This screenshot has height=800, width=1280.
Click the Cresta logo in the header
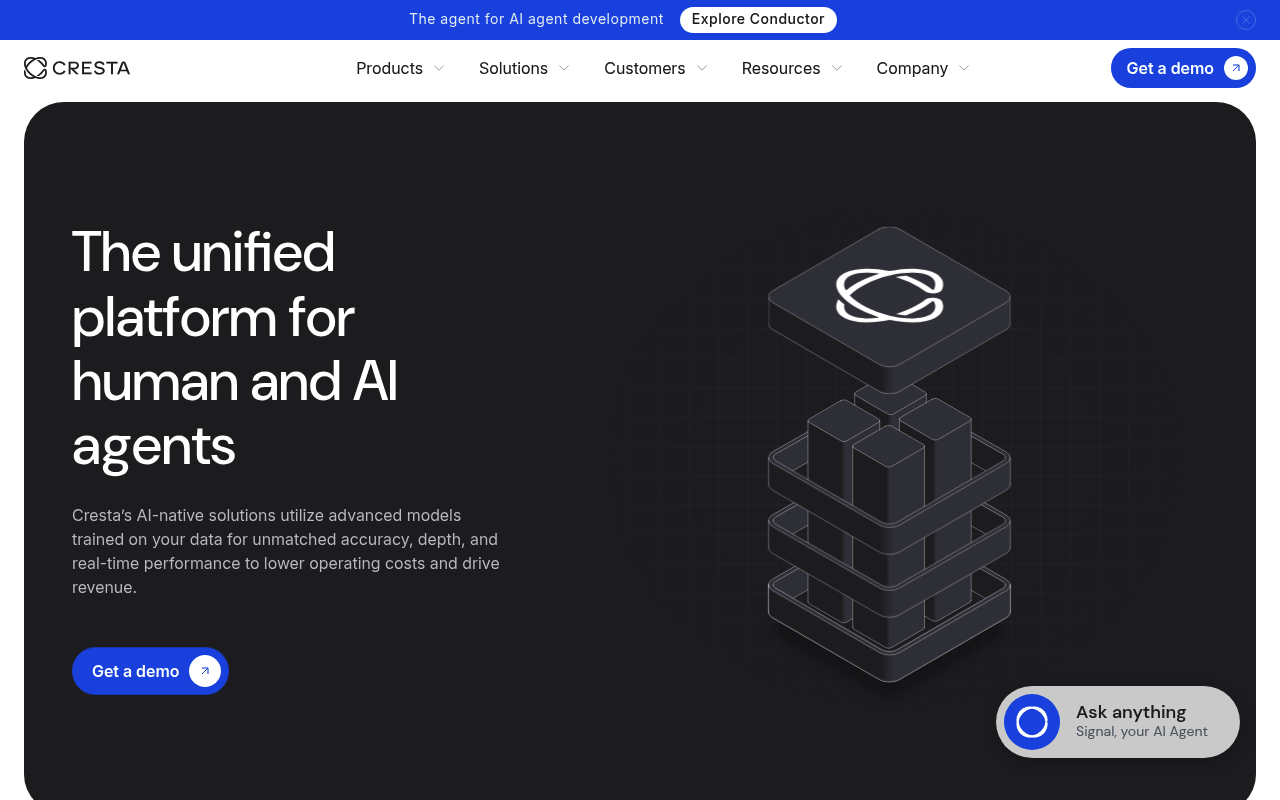77,68
